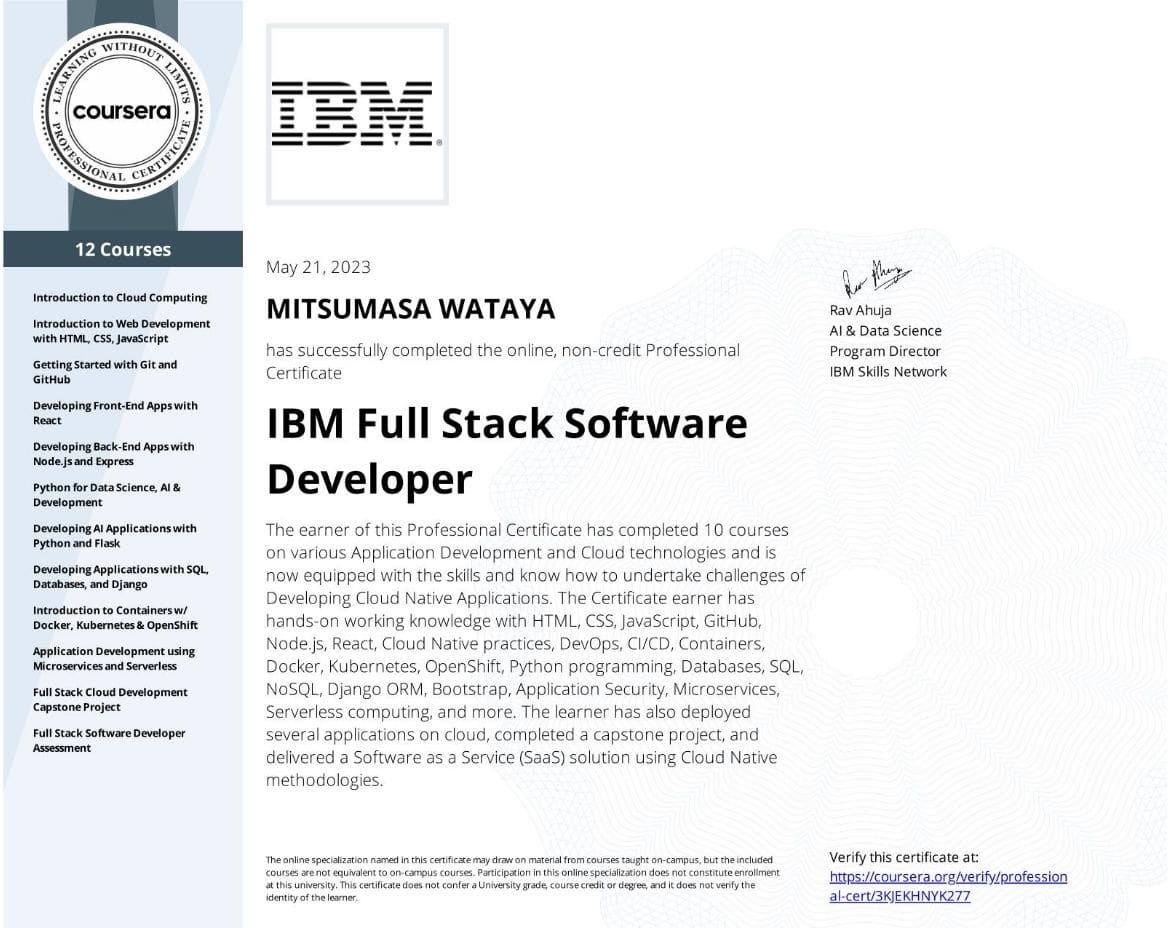Select Python for Data Science course
1169x928 pixels.
point(107,495)
